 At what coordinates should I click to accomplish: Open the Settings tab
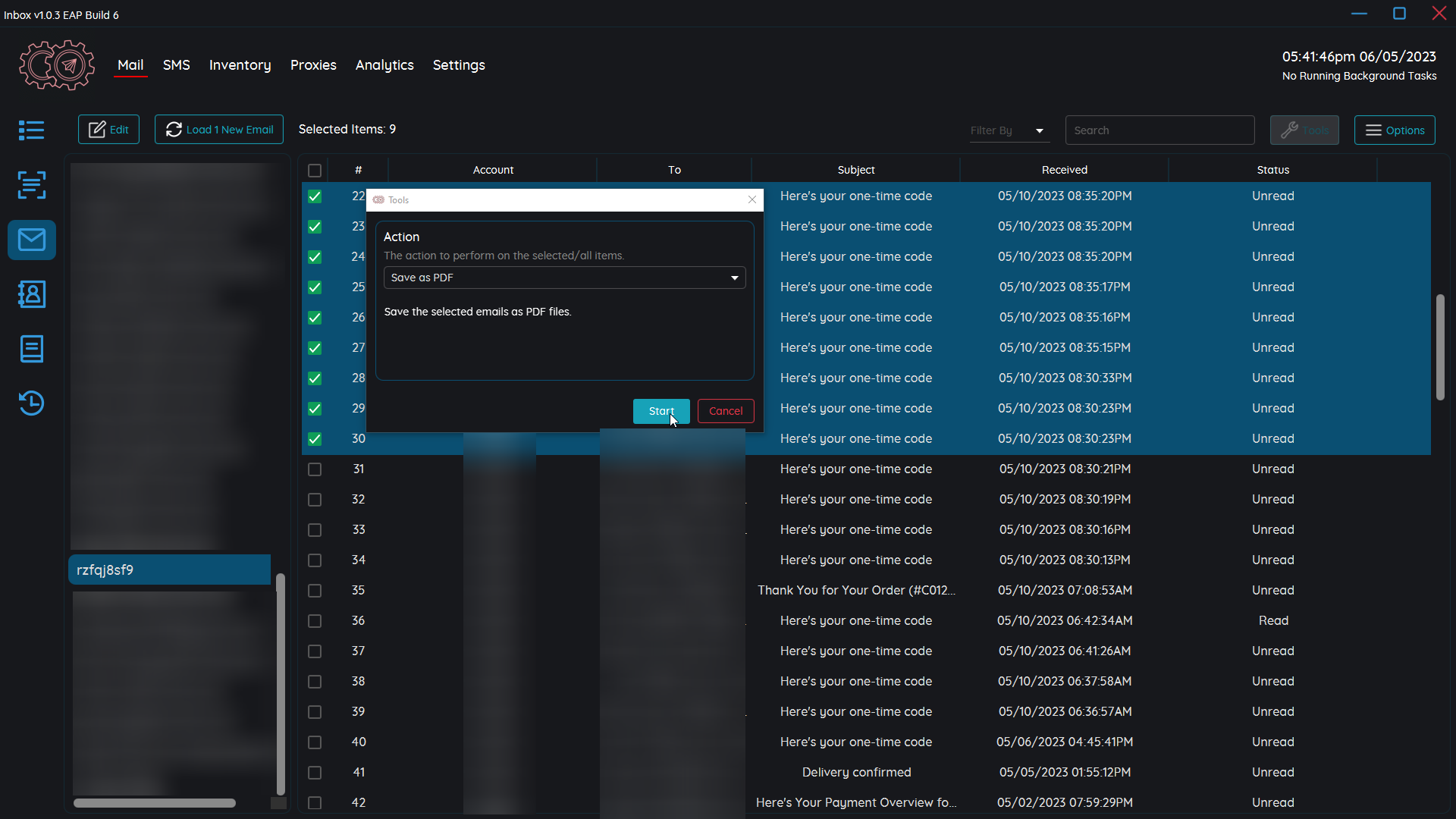click(x=459, y=65)
